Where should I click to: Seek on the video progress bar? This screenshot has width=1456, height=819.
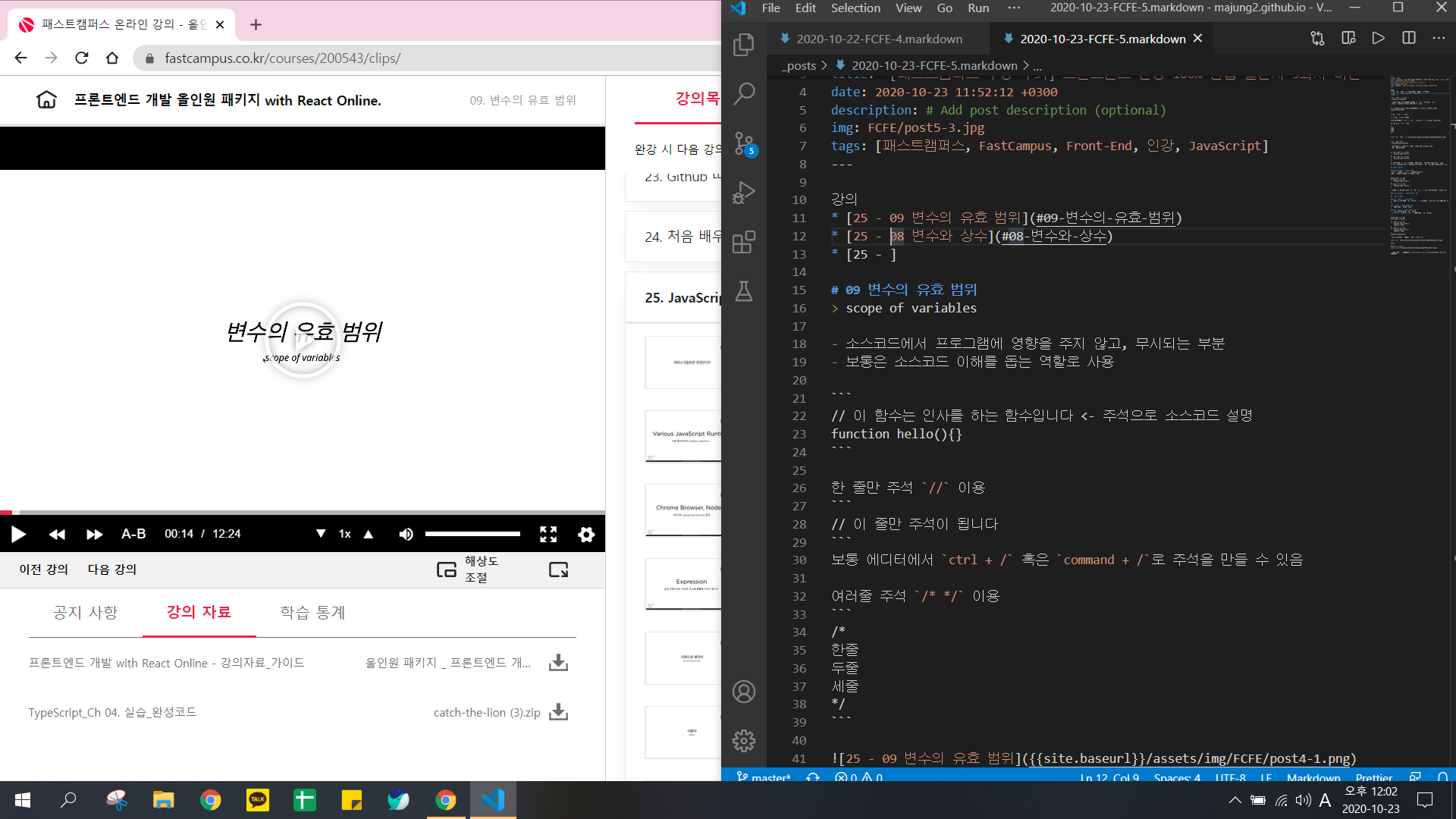point(303,512)
